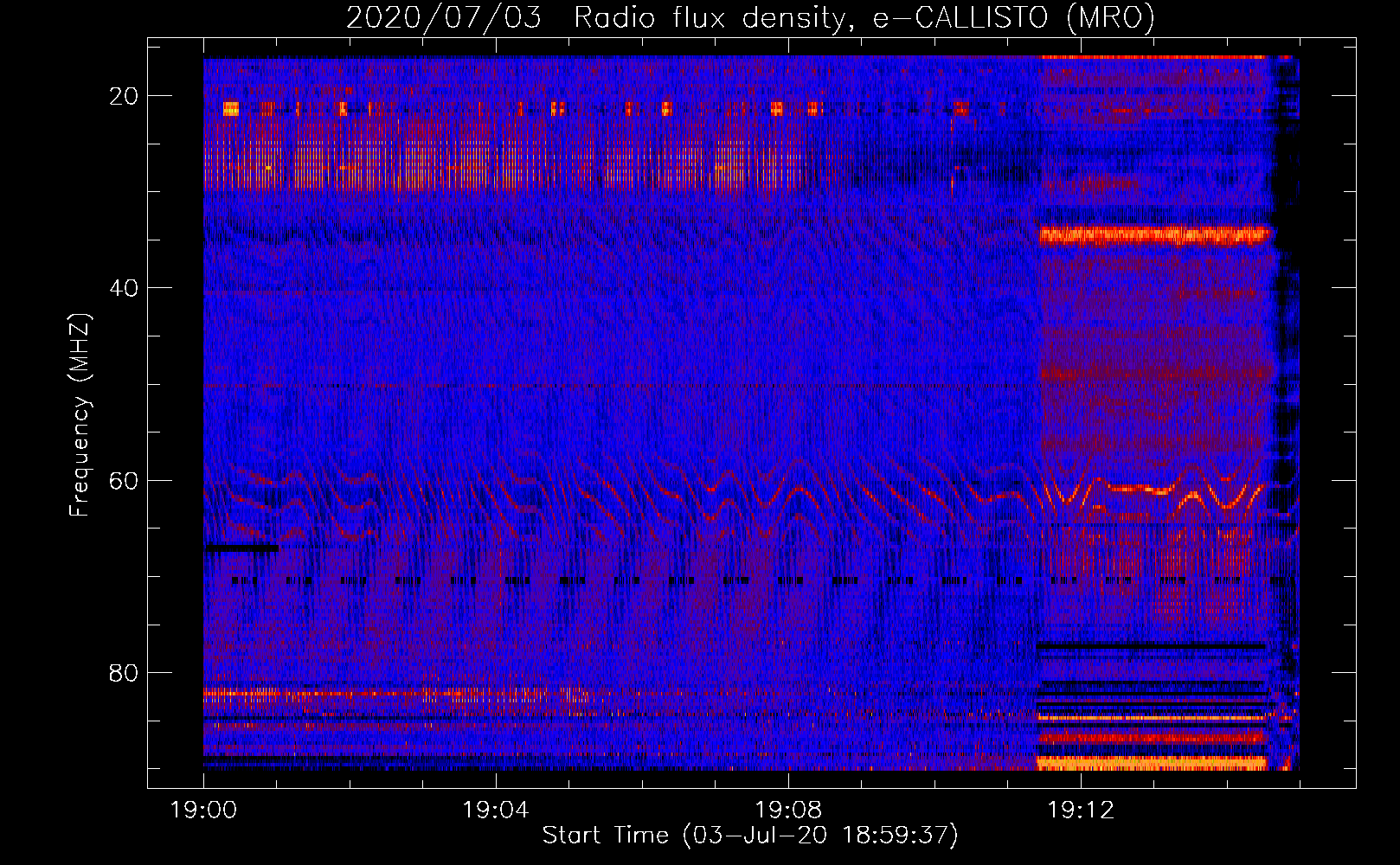Click the bright yellow band at the spectrogram's bottom right
The height and width of the screenshot is (865, 1400).
point(1153,763)
